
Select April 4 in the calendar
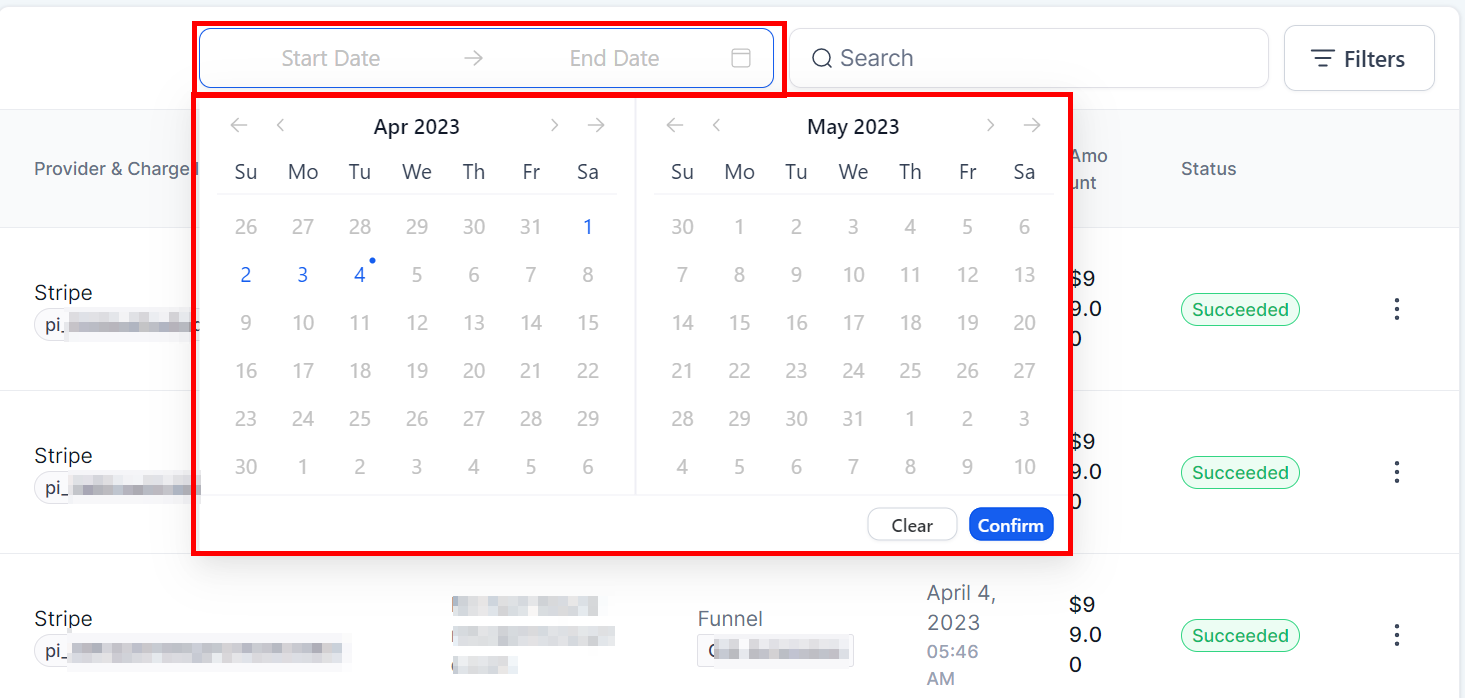tap(360, 275)
